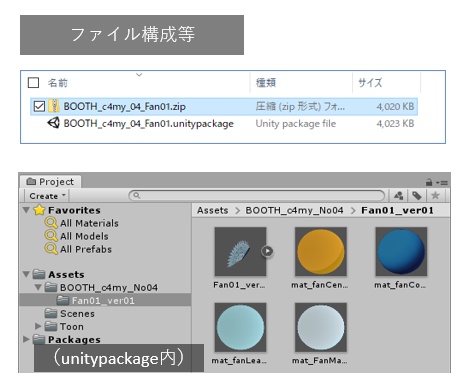Select file BOOTH_c4my_04_Fan01.zip

[x=125, y=107]
